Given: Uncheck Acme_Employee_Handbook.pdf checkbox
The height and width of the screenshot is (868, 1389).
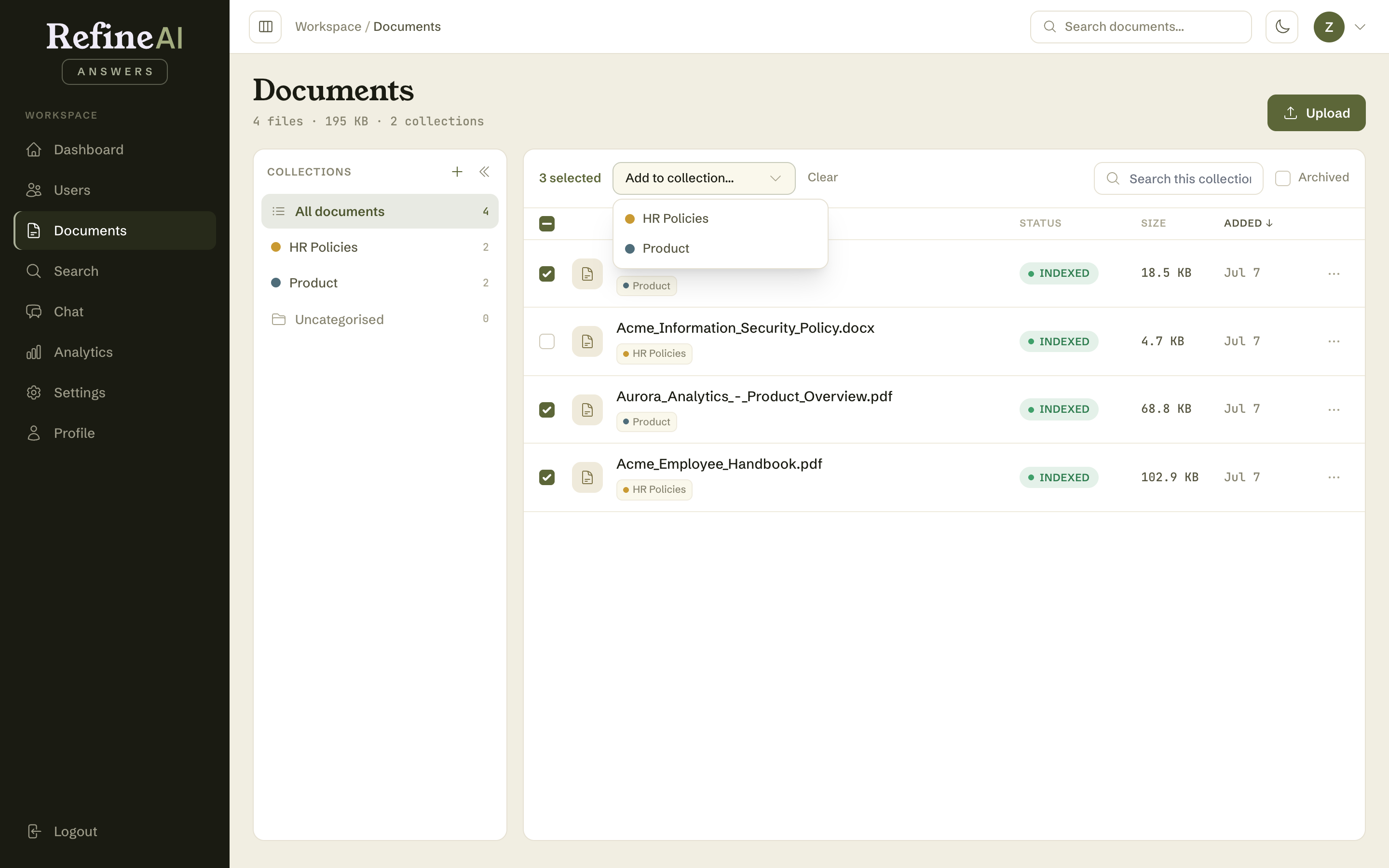Looking at the screenshot, I should [547, 477].
